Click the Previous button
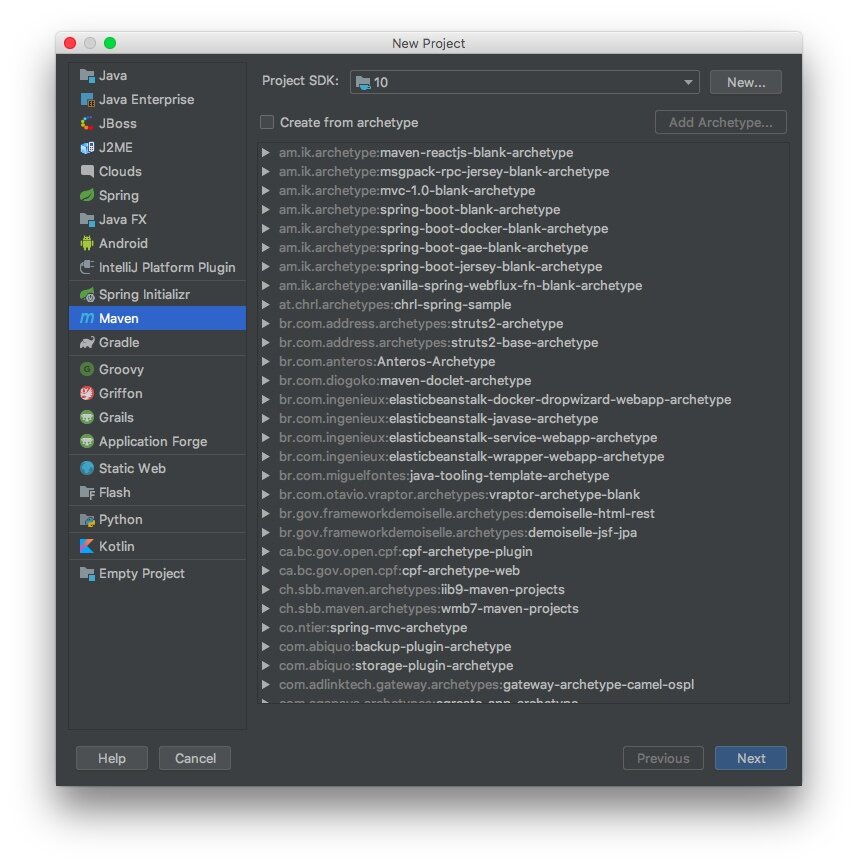This screenshot has height=866, width=858. [x=663, y=758]
